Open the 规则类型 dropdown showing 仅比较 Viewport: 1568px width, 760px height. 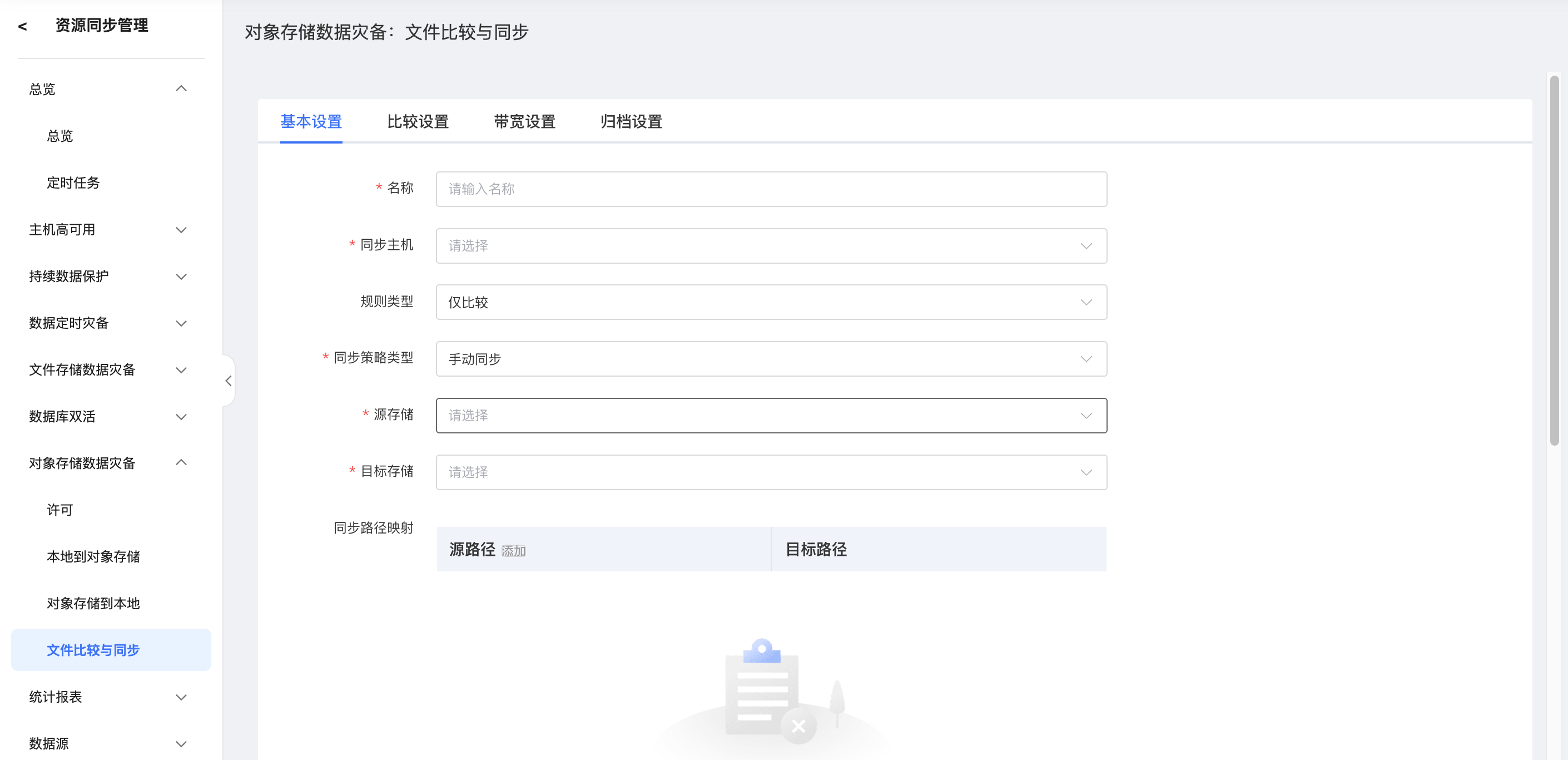771,303
